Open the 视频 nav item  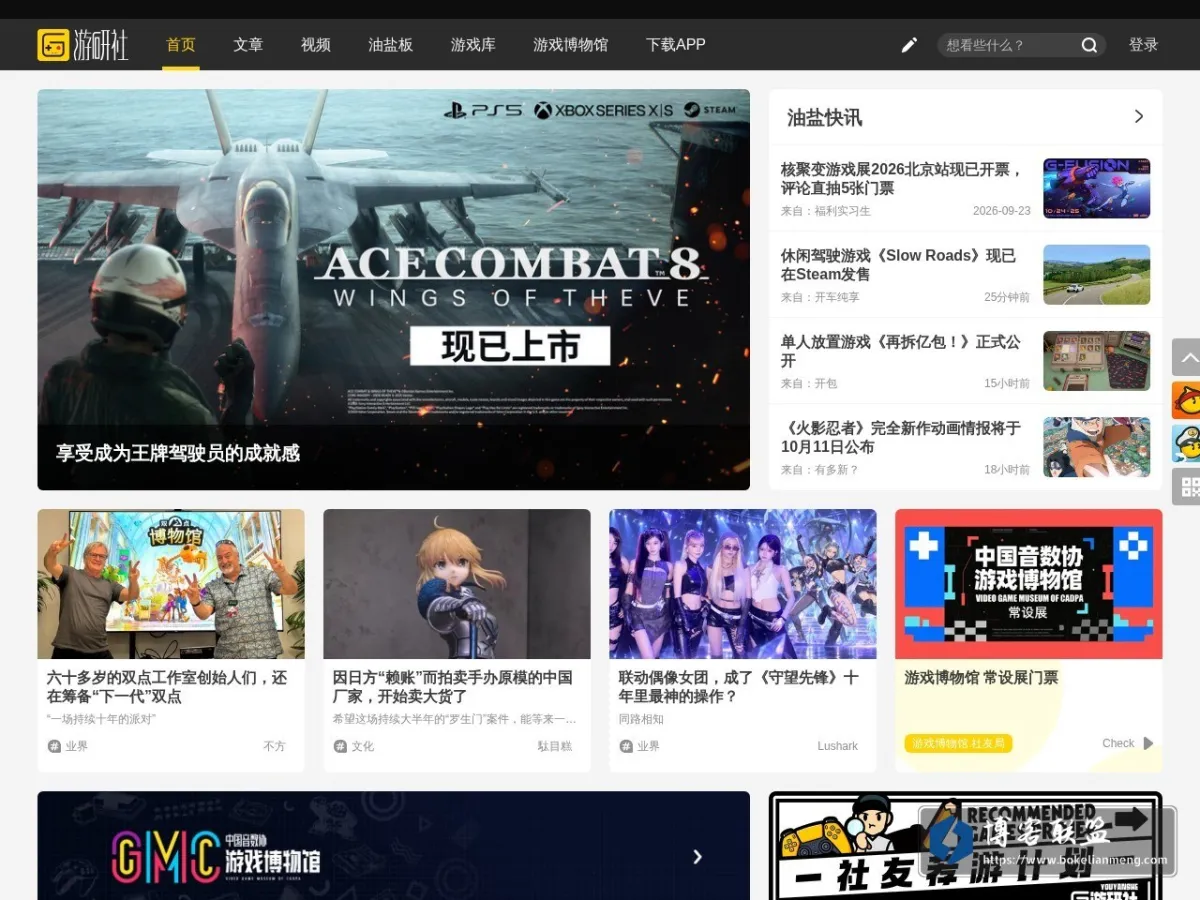(x=316, y=45)
